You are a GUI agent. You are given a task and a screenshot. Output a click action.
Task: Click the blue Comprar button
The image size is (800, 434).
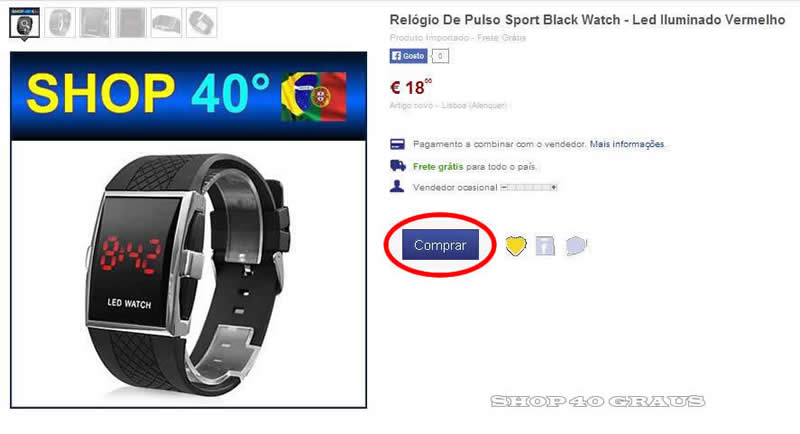coord(440,245)
